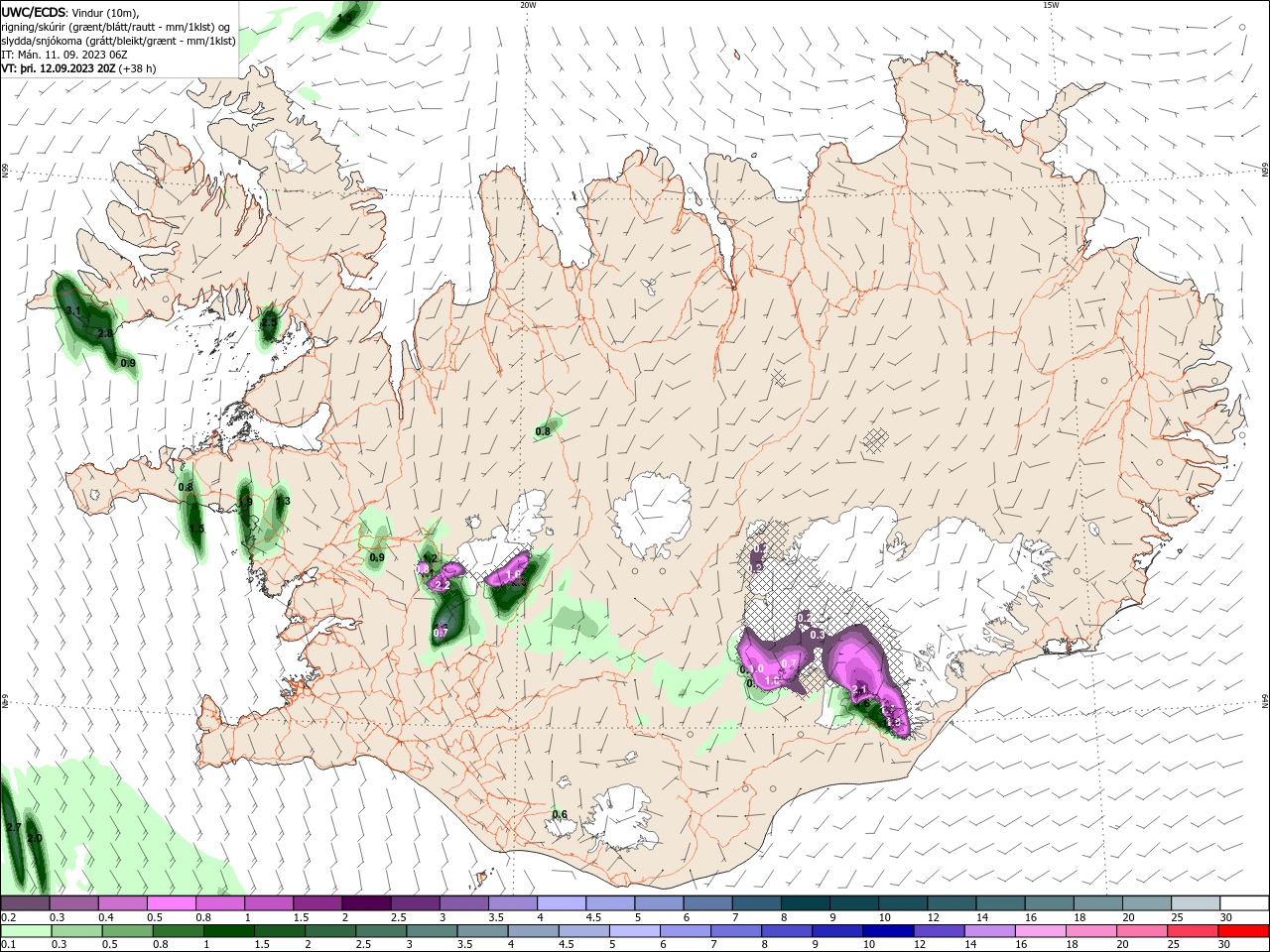This screenshot has width=1270, height=952.
Task: Click the UWC/ECDS title text
Action: (x=34, y=12)
